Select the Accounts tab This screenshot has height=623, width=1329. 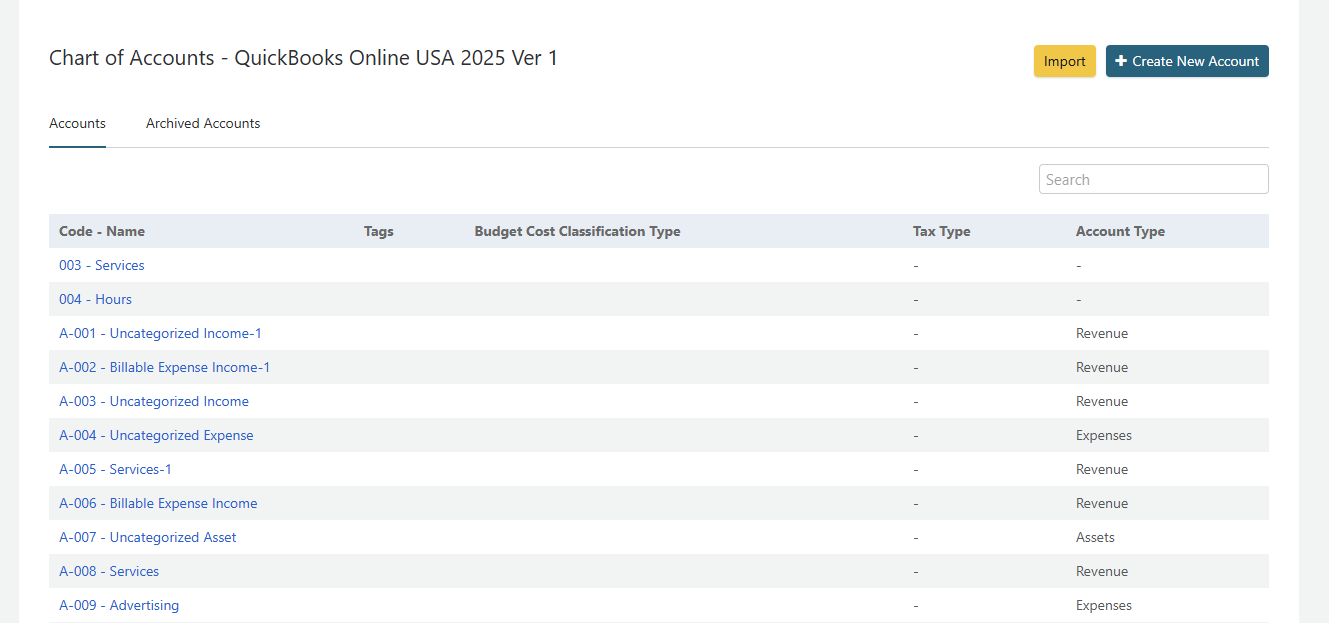pos(77,123)
